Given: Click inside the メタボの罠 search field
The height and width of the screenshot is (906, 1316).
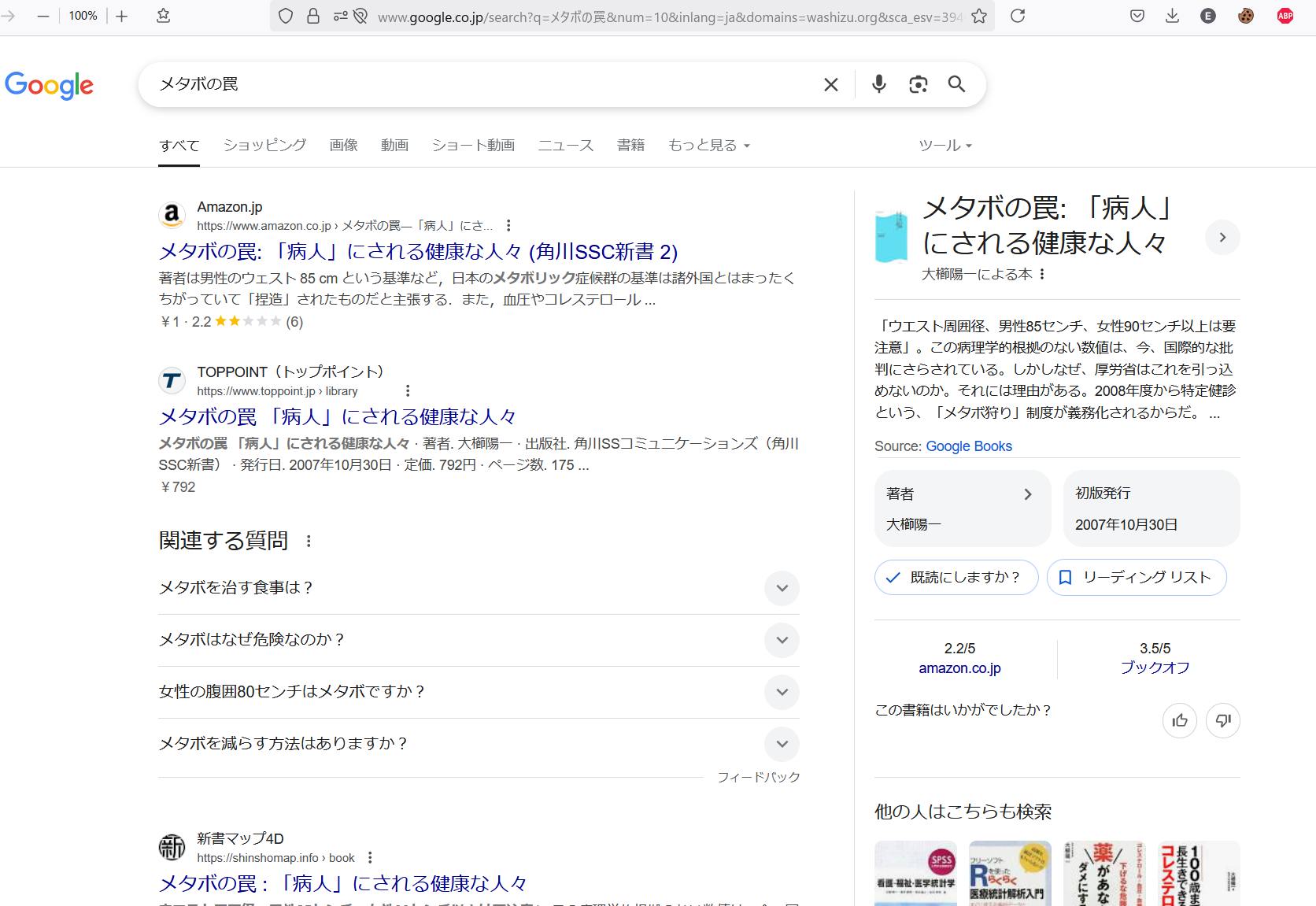Looking at the screenshot, I should coord(480,84).
